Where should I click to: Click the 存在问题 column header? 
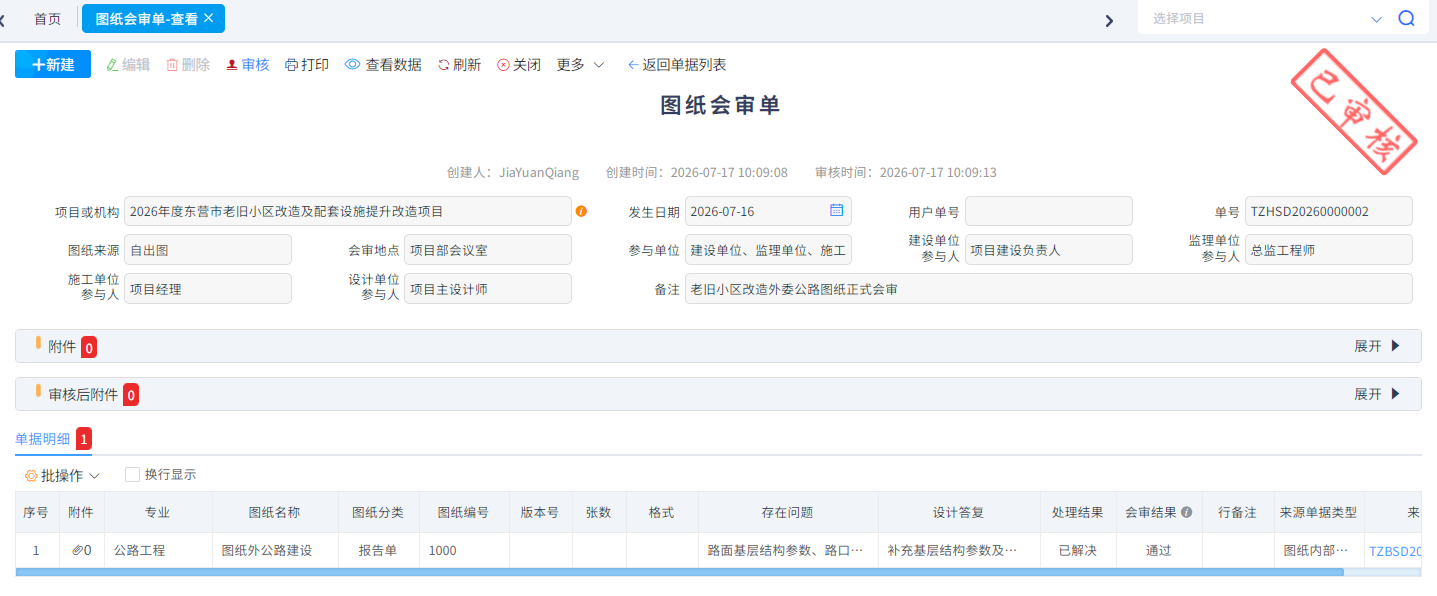coord(788,512)
